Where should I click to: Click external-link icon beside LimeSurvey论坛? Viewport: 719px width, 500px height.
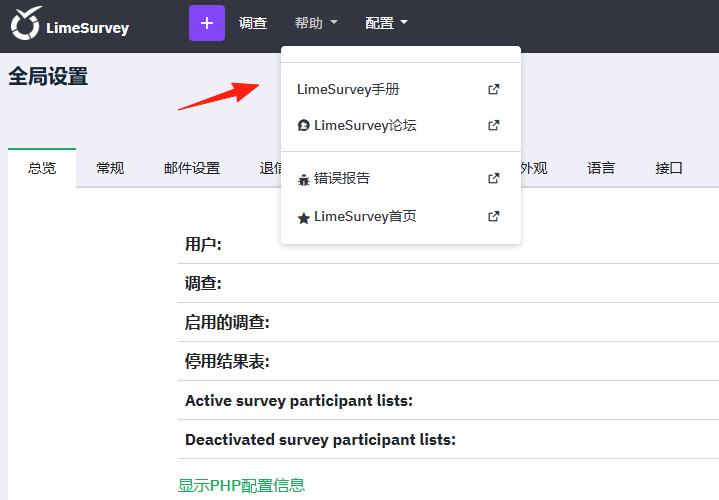pyautogui.click(x=493, y=125)
